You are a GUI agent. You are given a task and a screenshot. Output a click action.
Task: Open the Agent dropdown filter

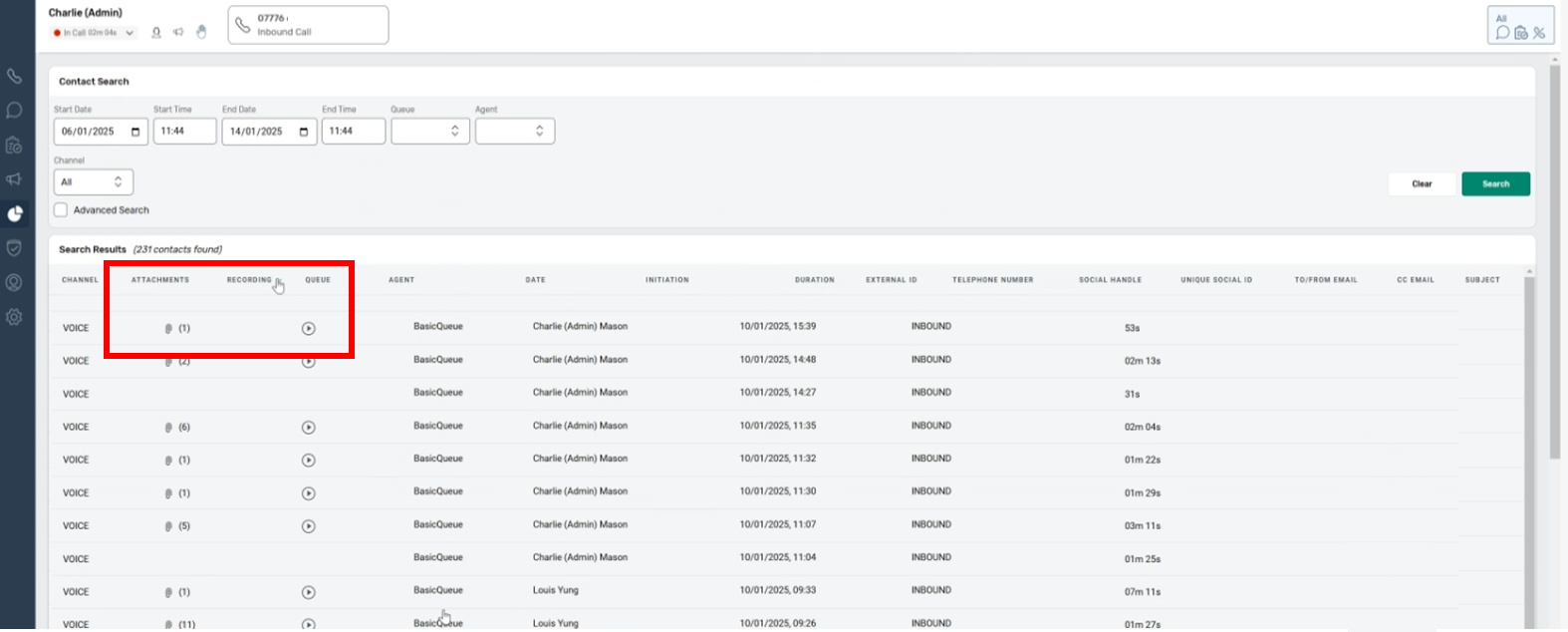pyautogui.click(x=515, y=132)
